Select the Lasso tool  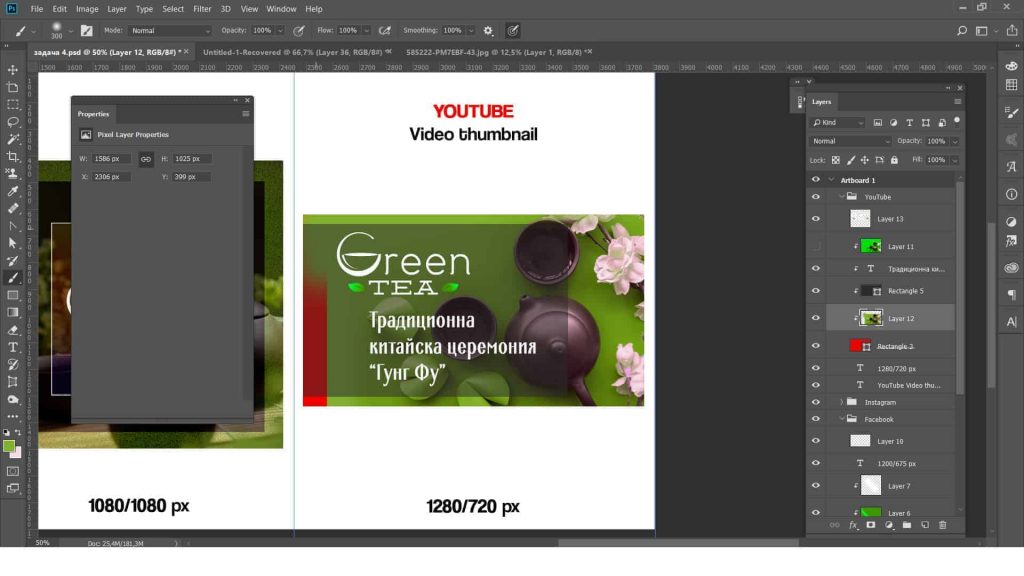click(x=12, y=122)
